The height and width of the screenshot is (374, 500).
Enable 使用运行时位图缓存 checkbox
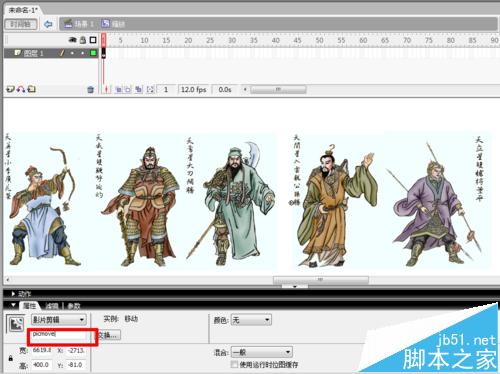tap(235, 364)
